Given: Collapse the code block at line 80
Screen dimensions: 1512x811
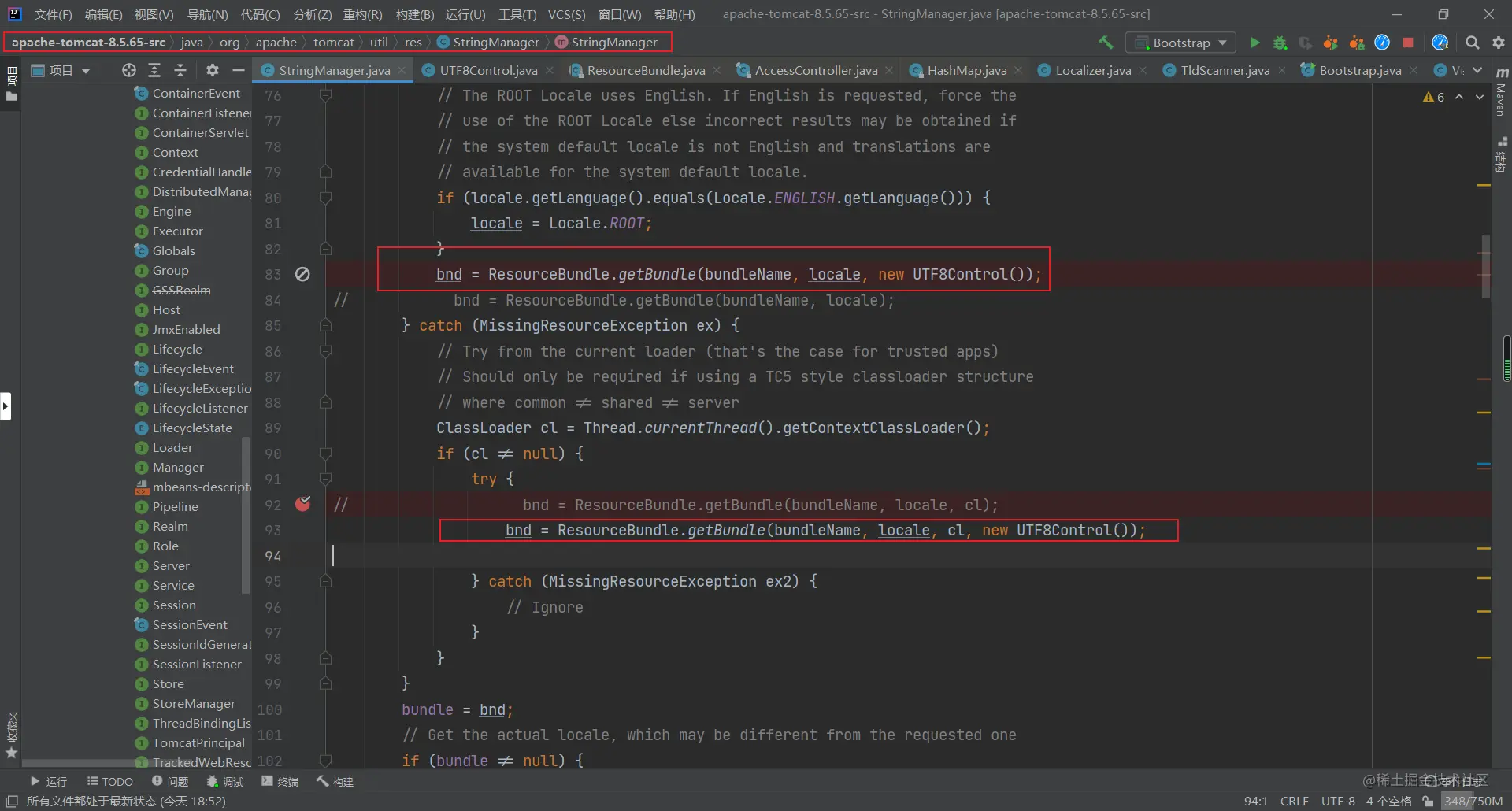Looking at the screenshot, I should click(325, 198).
